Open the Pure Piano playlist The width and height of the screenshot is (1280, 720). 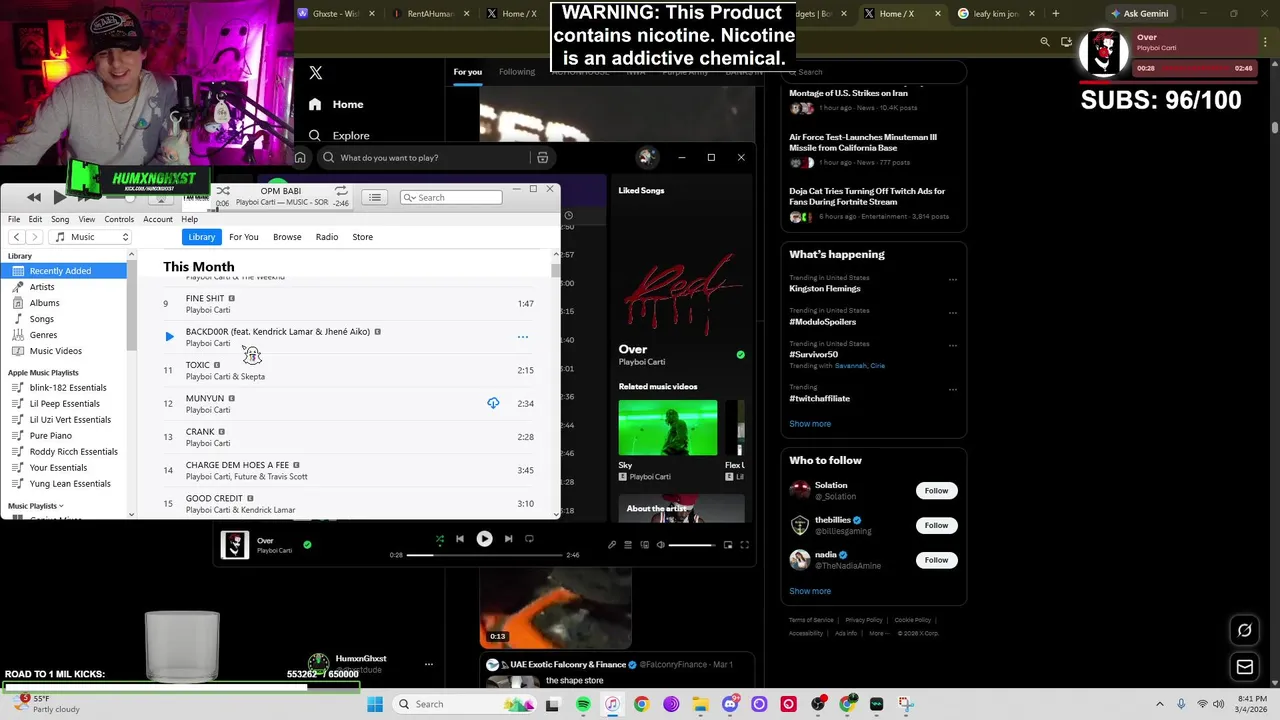click(50, 436)
